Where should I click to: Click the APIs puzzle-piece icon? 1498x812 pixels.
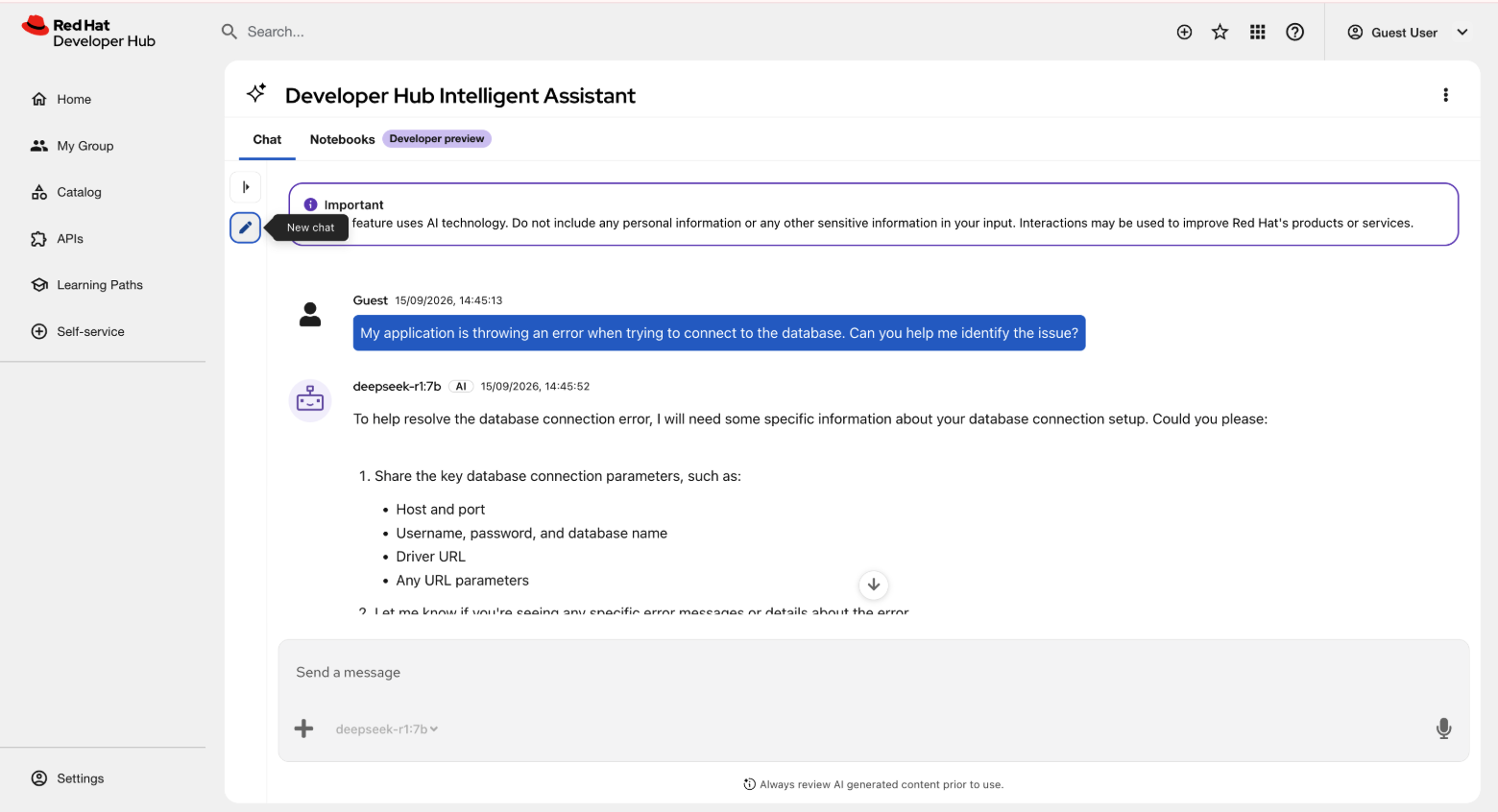pos(39,239)
